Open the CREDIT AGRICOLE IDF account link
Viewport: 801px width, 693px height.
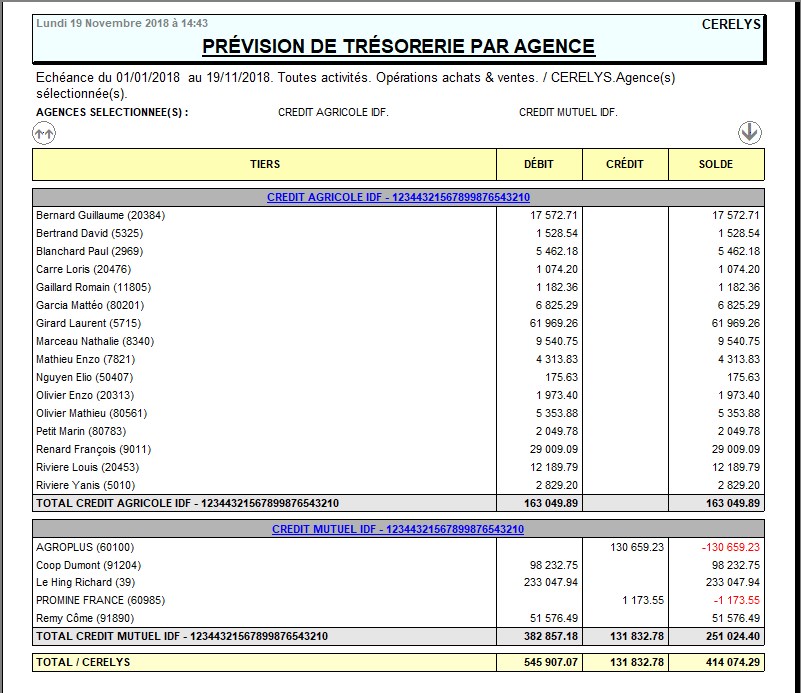click(398, 198)
